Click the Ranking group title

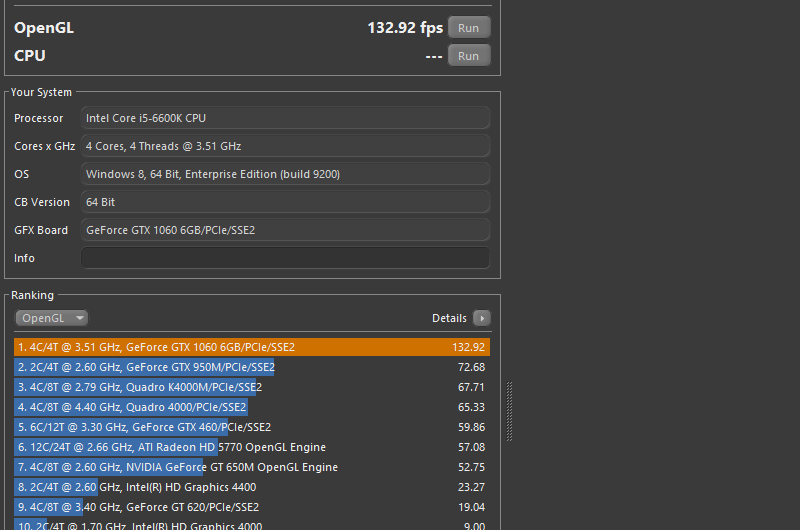pos(32,295)
